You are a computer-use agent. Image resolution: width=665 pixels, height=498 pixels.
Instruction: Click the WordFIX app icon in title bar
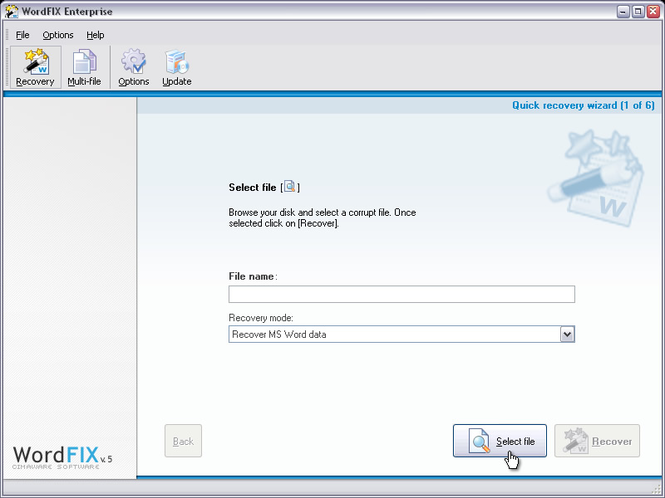pos(11,11)
